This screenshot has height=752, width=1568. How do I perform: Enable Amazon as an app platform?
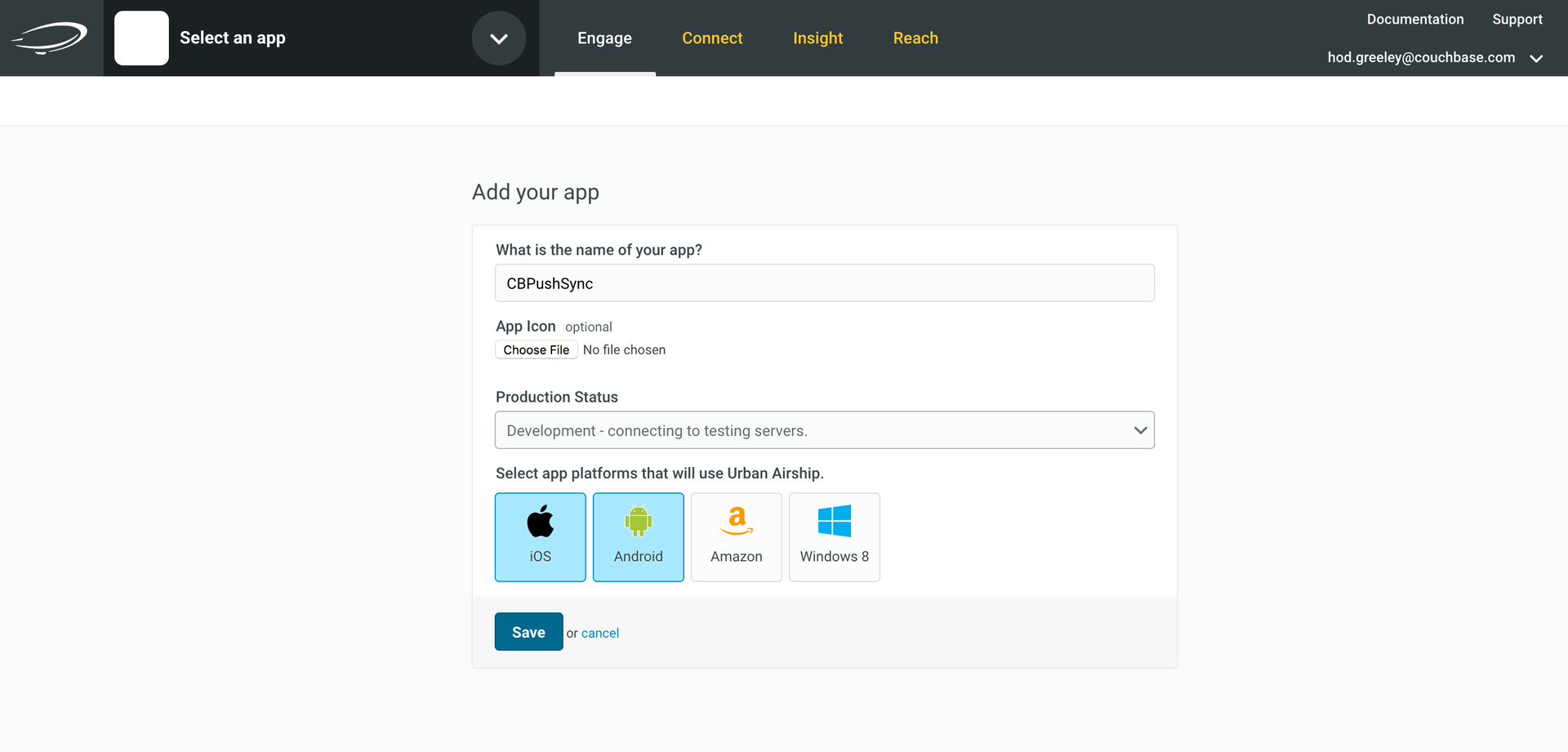click(736, 536)
